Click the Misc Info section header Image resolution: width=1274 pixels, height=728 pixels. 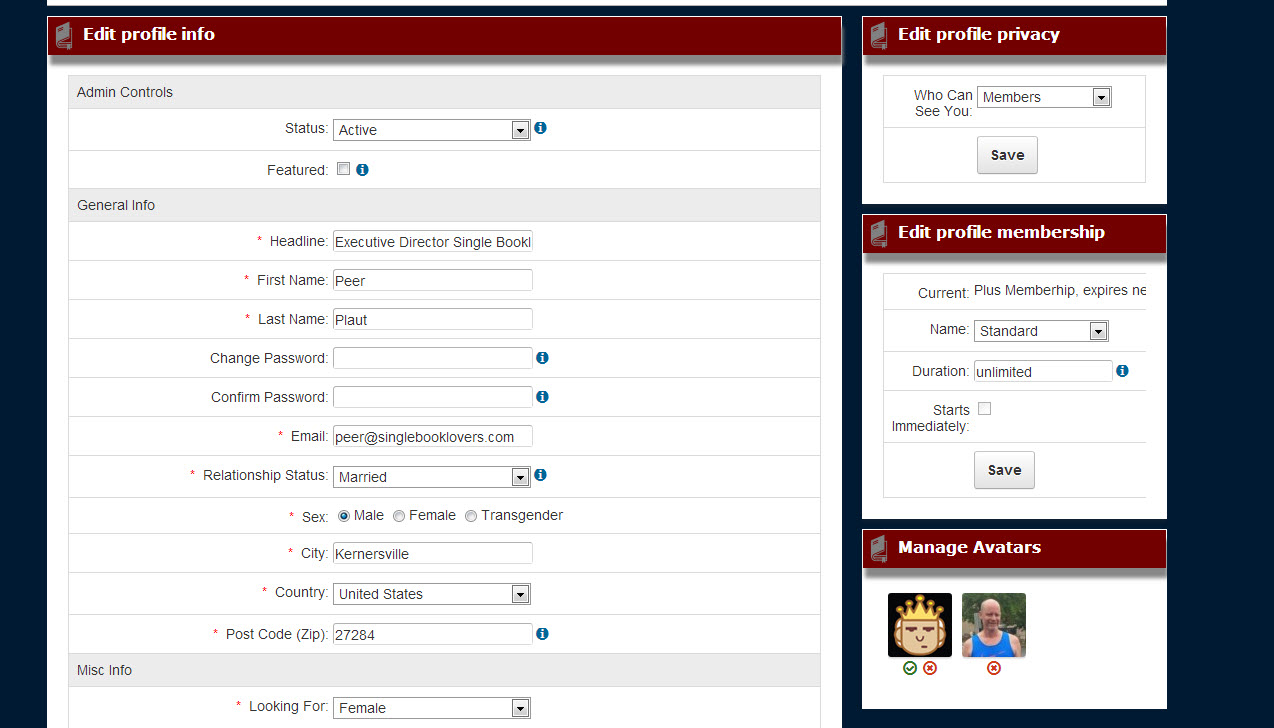444,670
